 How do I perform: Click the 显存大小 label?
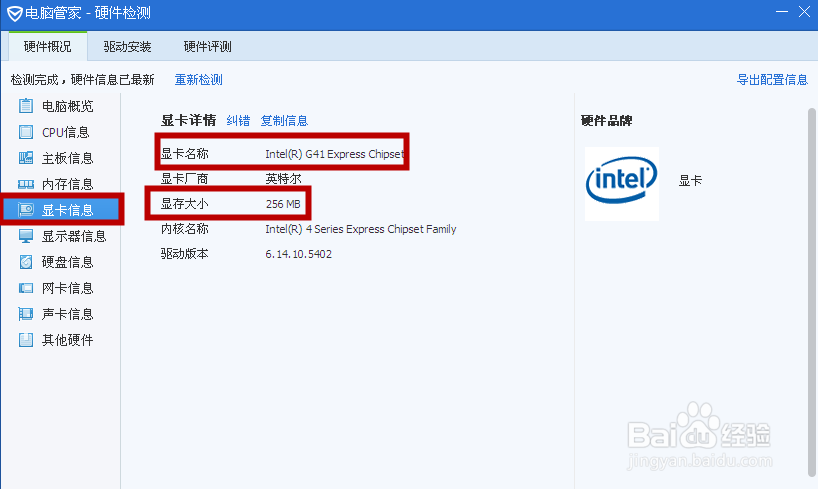pos(185,204)
